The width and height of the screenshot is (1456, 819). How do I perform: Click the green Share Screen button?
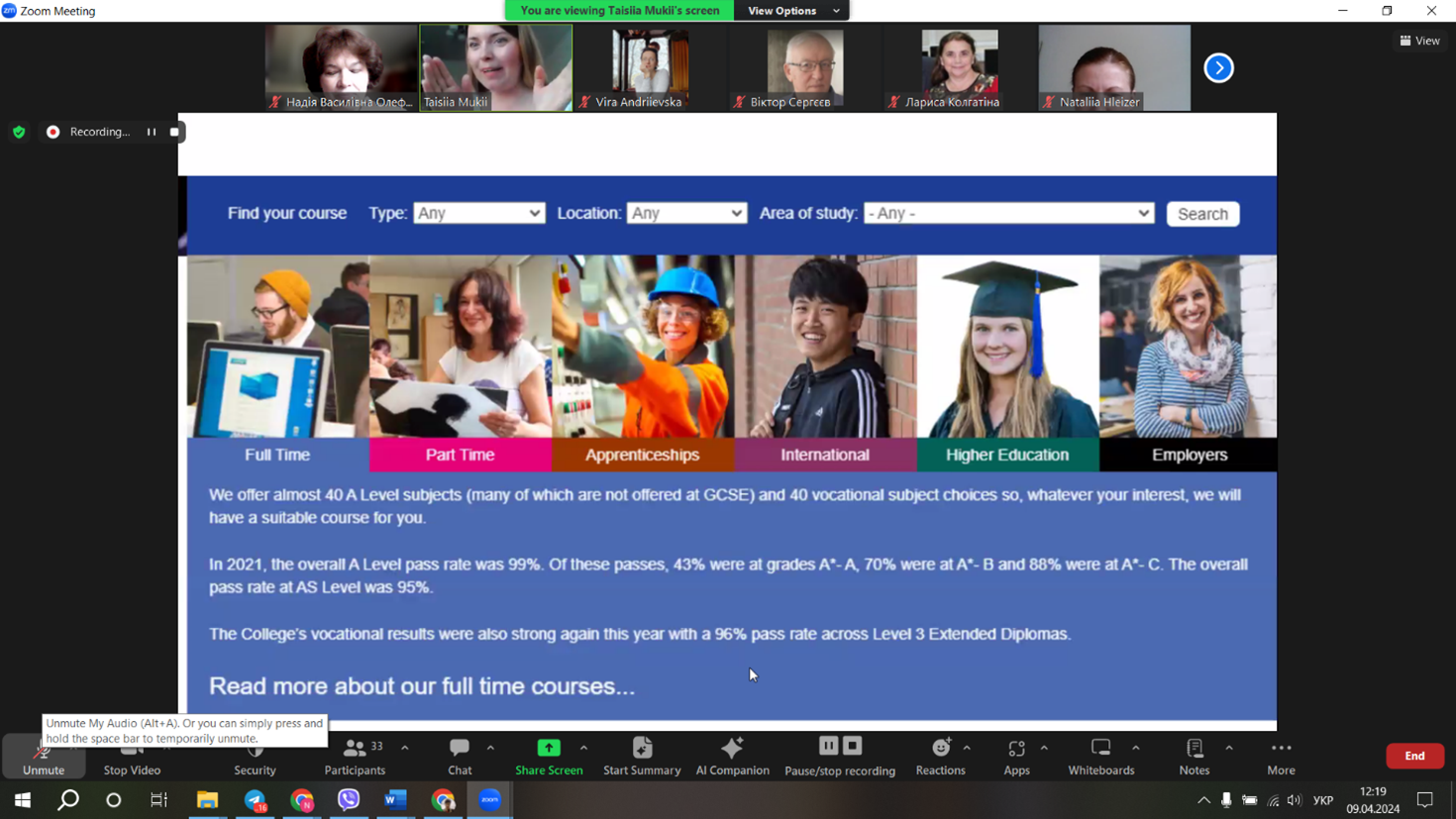[x=549, y=758]
